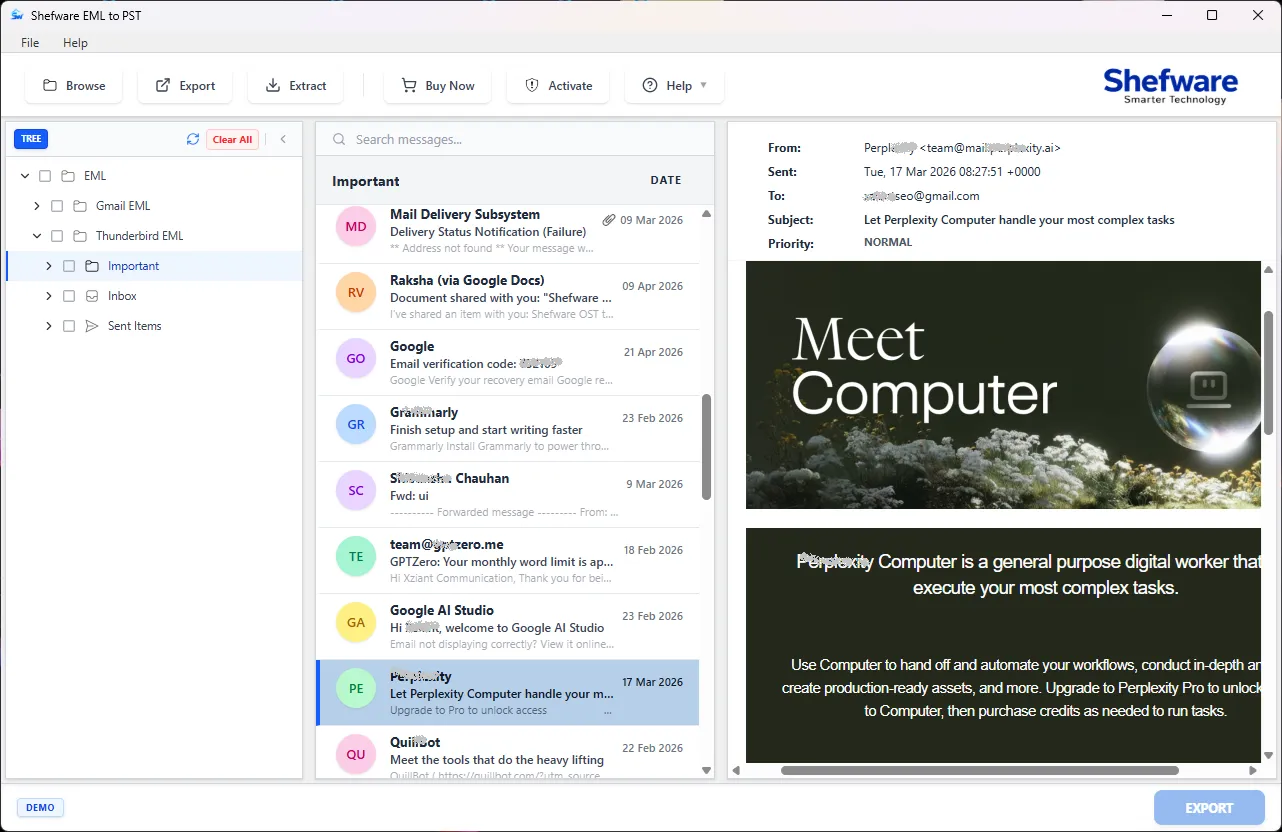
Task: Click the message list scroll-up arrow
Action: pyautogui.click(x=707, y=214)
